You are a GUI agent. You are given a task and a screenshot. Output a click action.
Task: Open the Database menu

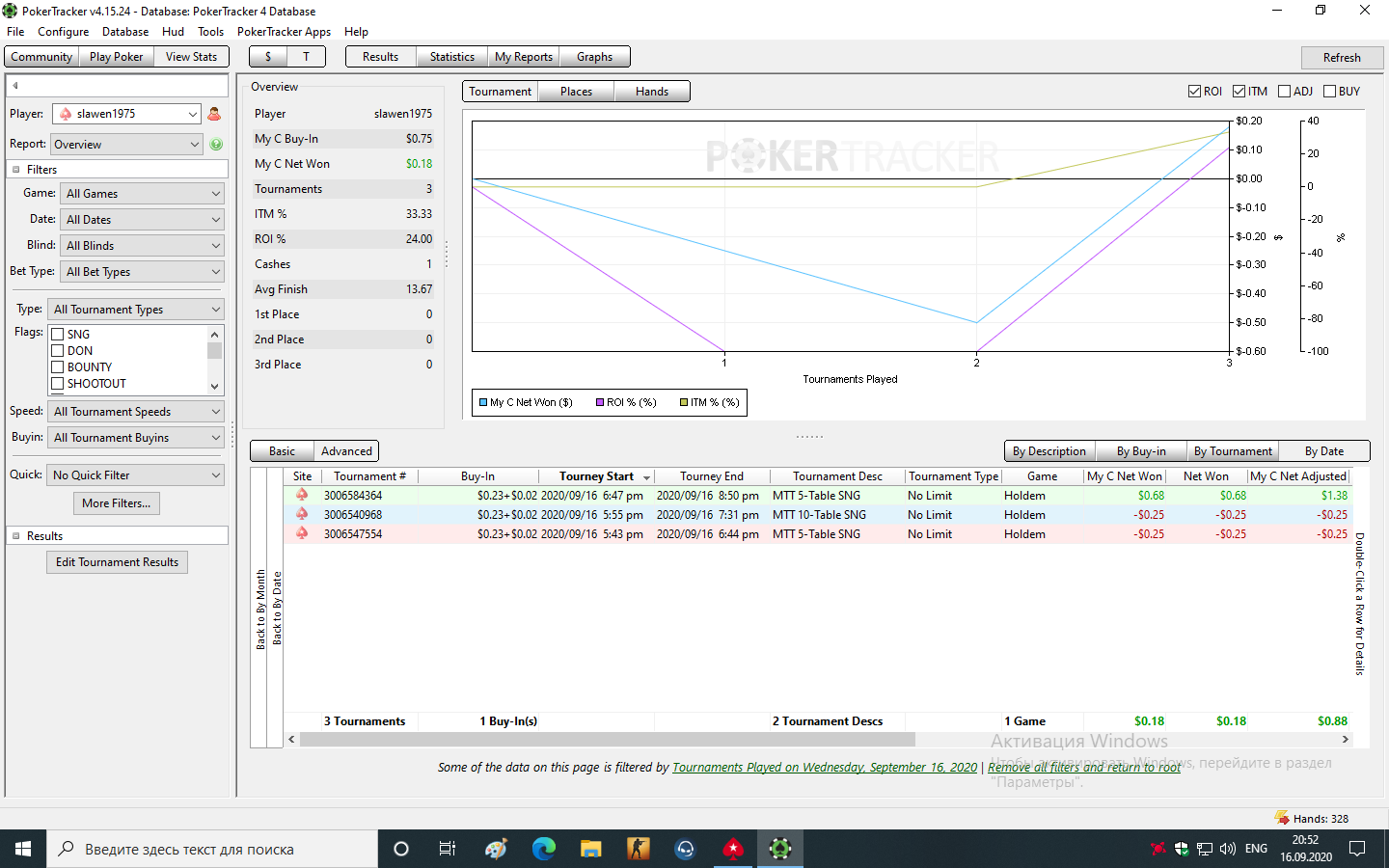(x=125, y=32)
